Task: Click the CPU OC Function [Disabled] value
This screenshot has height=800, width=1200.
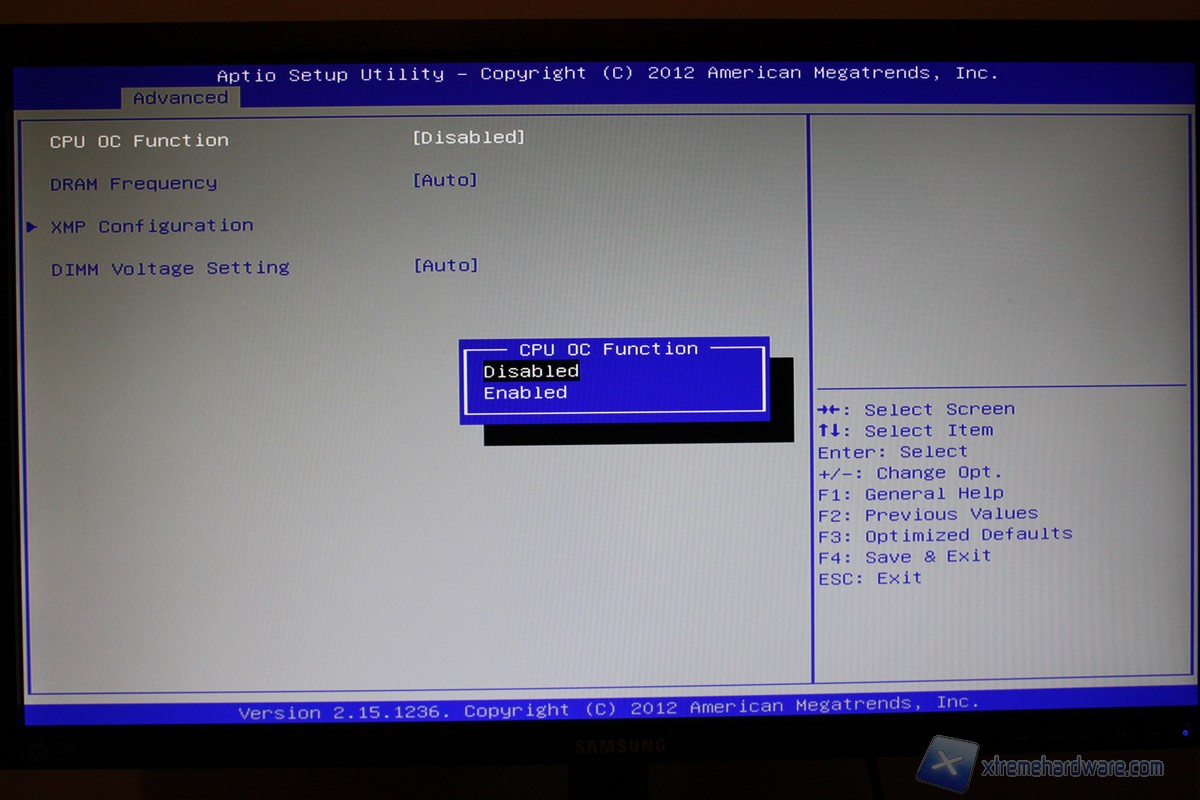Action: (x=468, y=137)
